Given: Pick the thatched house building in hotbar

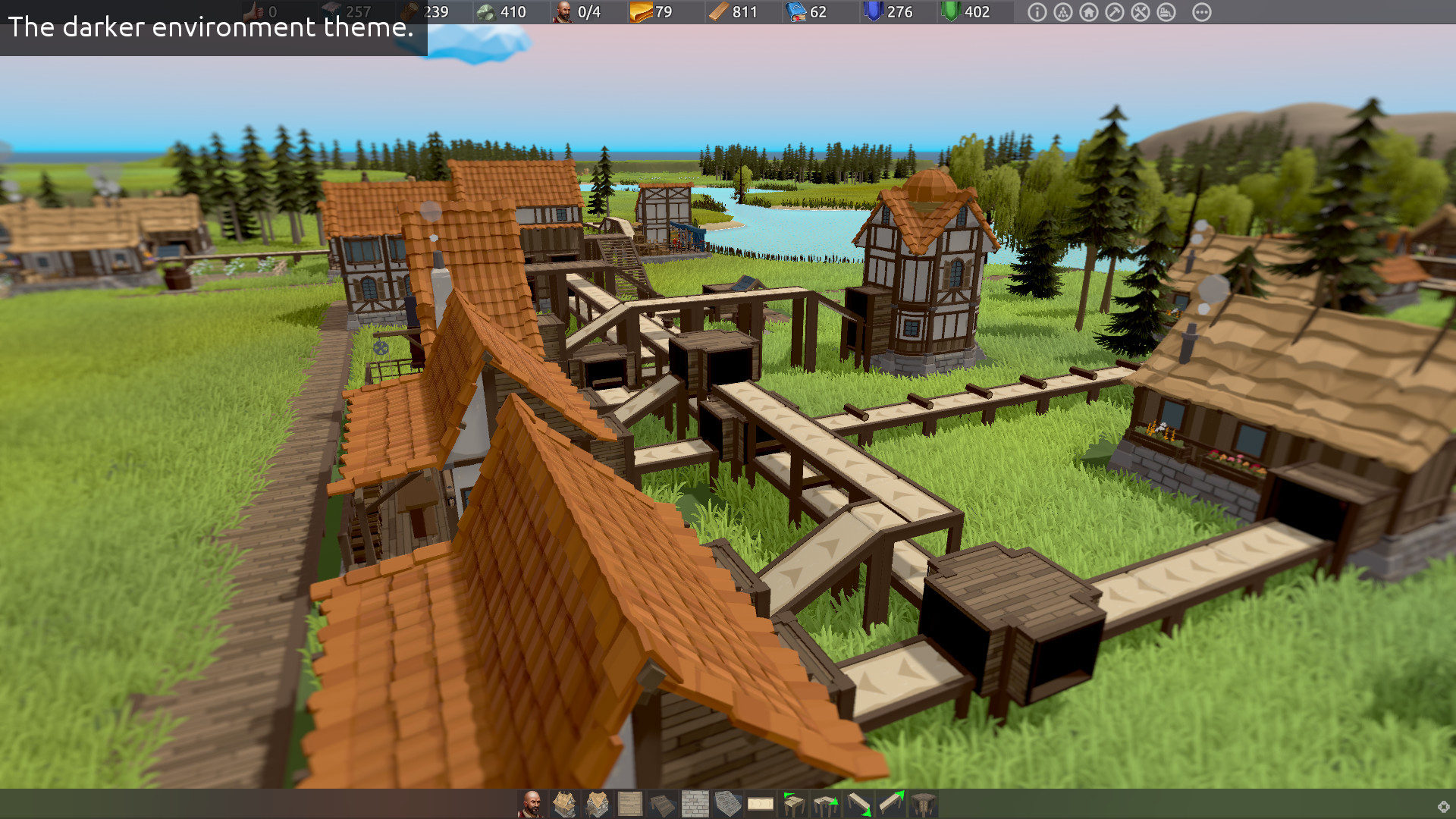Looking at the screenshot, I should [x=564, y=804].
